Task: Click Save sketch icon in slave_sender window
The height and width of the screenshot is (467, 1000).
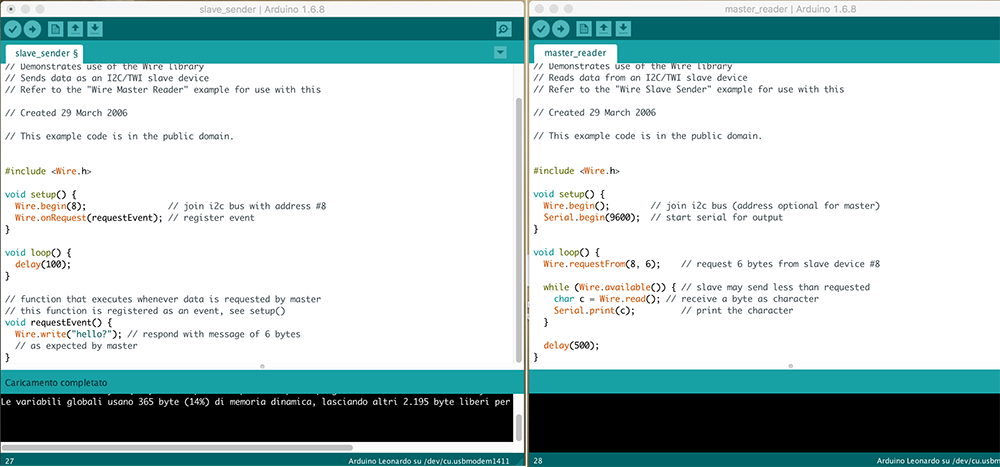Action: coord(94,29)
